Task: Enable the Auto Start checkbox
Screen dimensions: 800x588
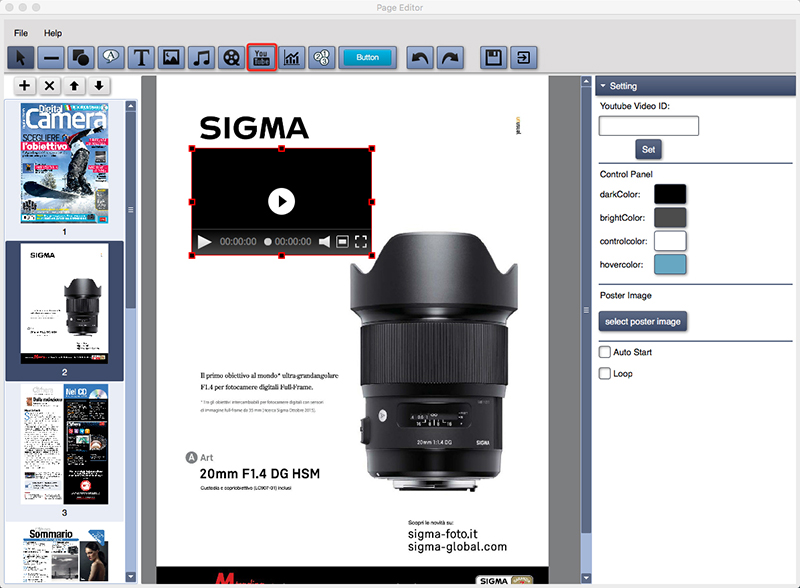Action: 605,352
